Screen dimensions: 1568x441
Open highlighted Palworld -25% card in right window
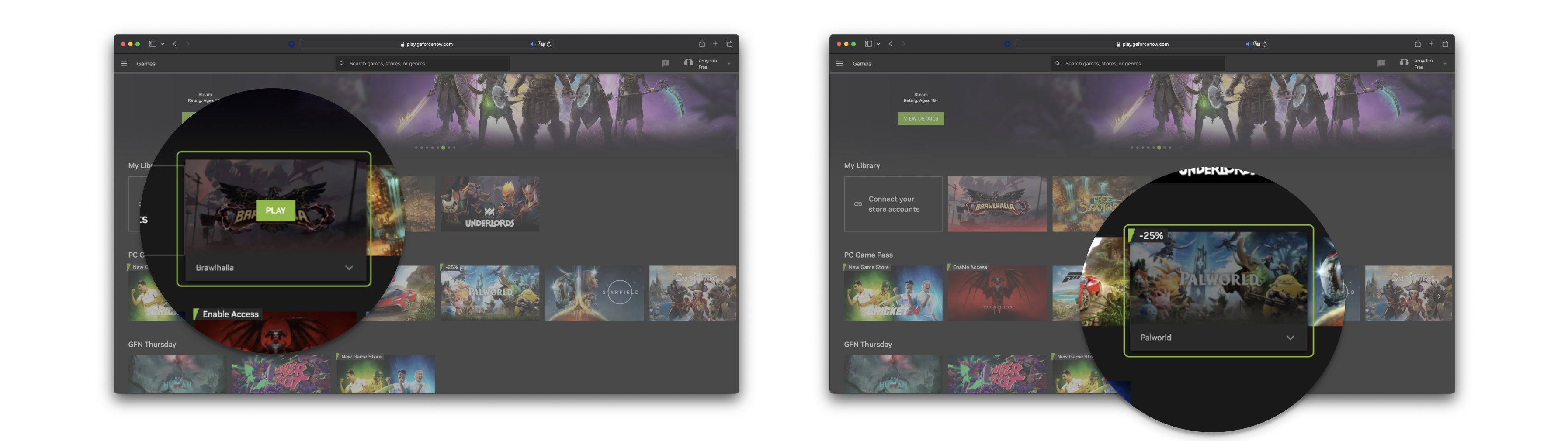(x=1218, y=291)
